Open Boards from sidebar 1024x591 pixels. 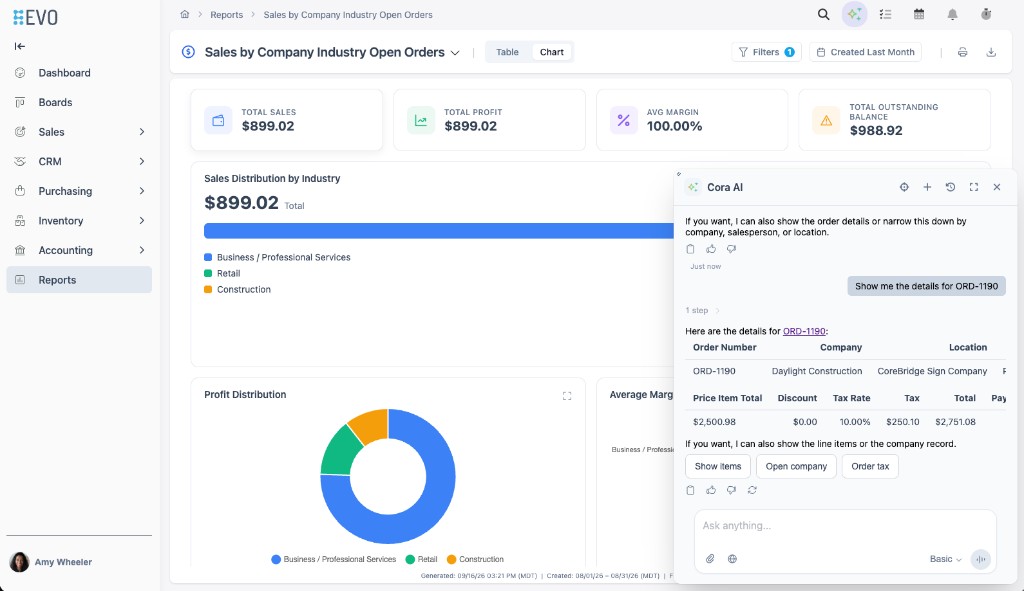tap(55, 103)
